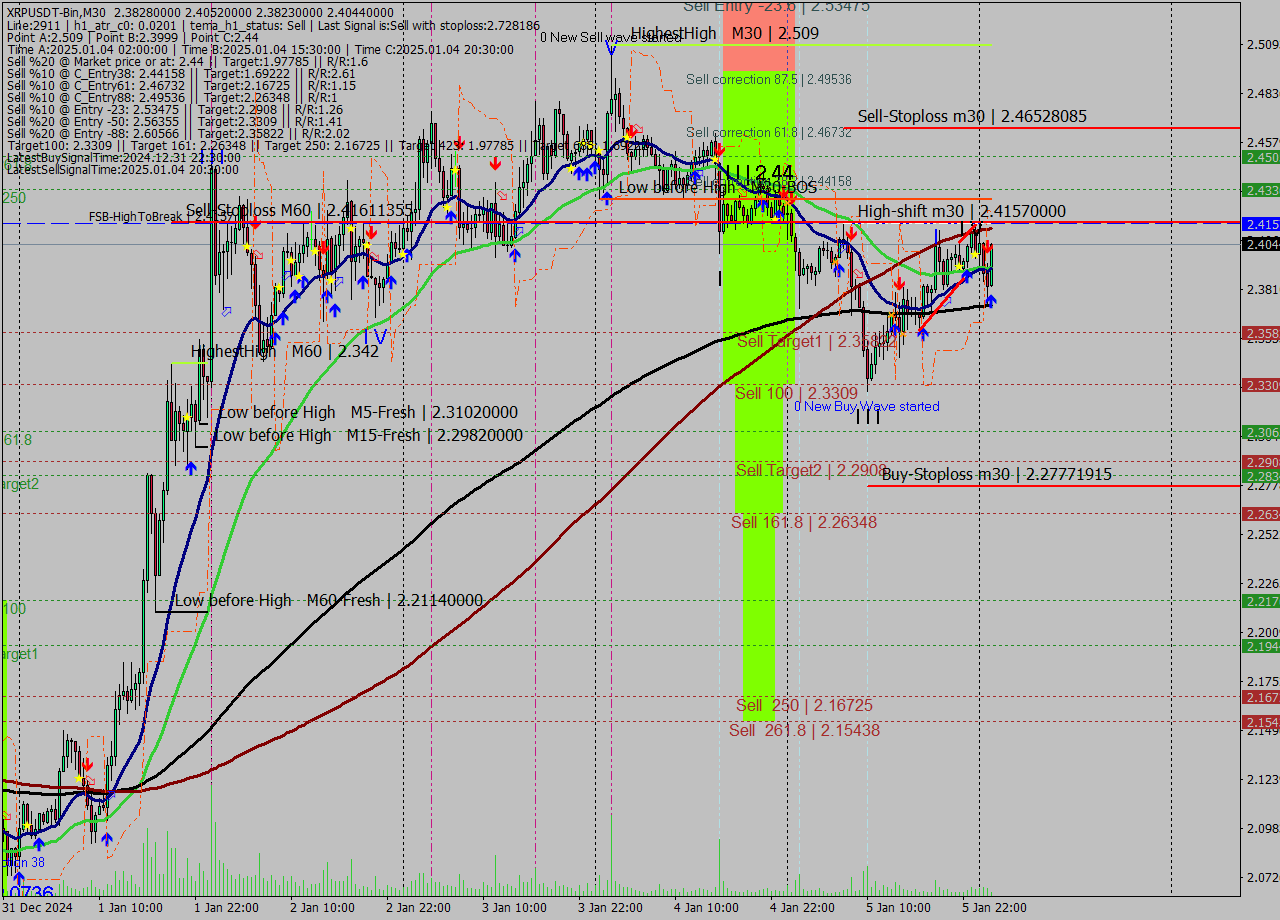Click the red 2.154 price tag
This screenshot has height=920, width=1280.
(x=1261, y=722)
